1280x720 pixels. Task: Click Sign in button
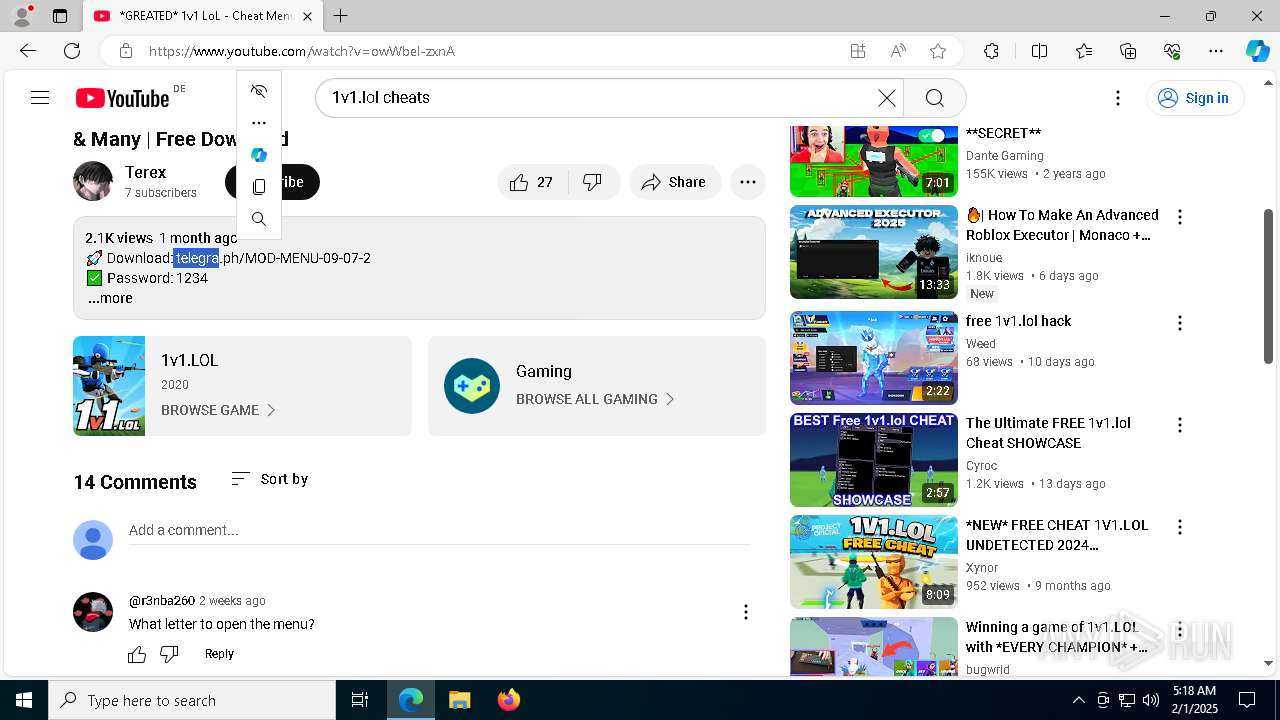(1194, 98)
